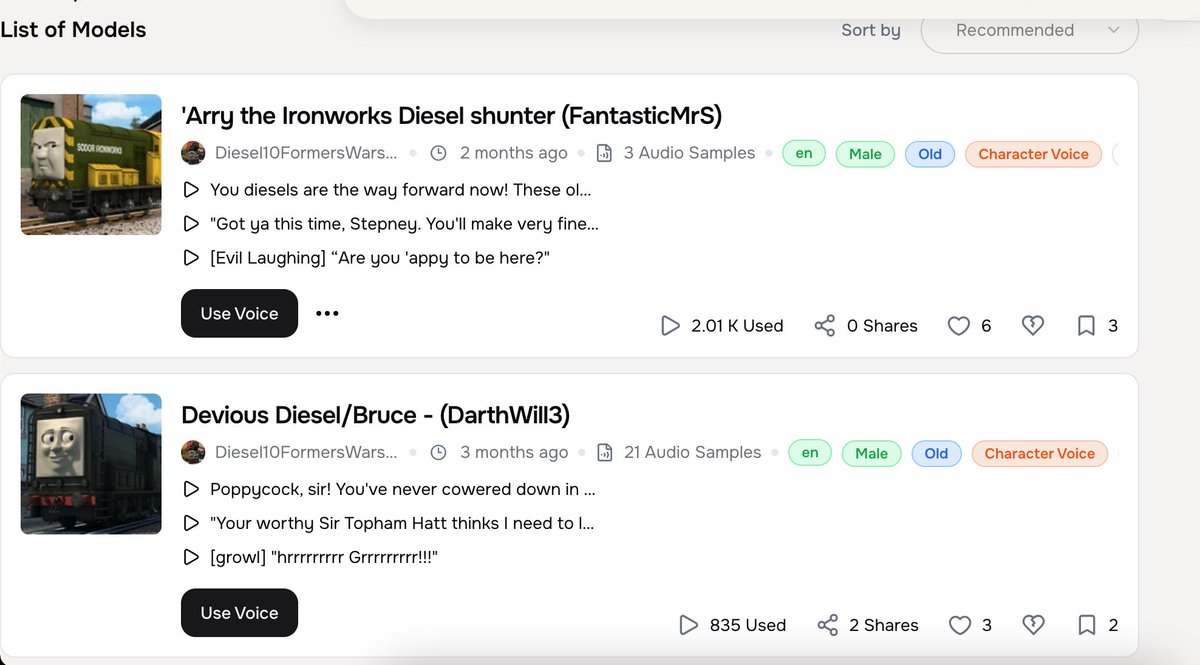Click the "List of Models" heading
Viewport: 1200px width, 665px height.
pos(73,30)
